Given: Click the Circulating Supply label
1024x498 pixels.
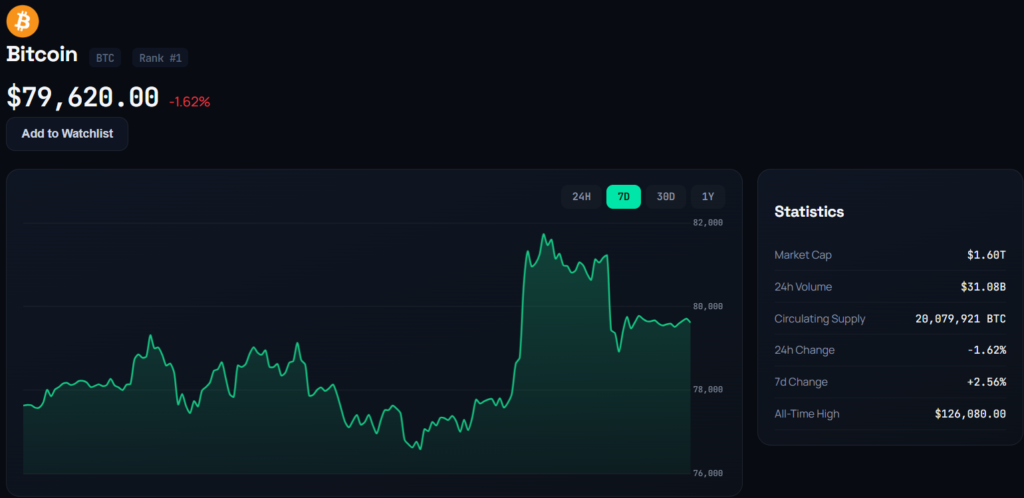Looking at the screenshot, I should pos(820,319).
